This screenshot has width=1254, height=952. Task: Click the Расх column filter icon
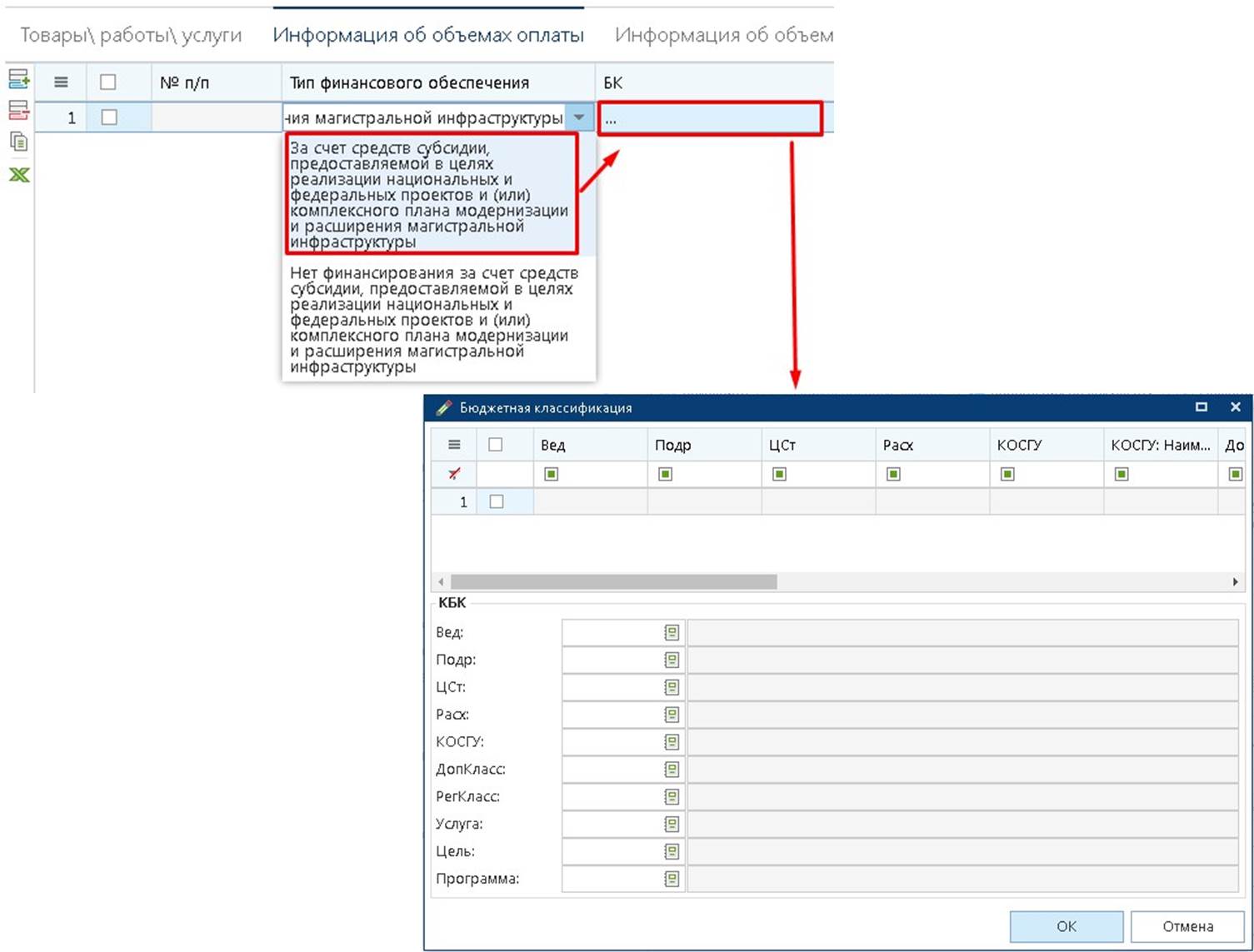893,474
